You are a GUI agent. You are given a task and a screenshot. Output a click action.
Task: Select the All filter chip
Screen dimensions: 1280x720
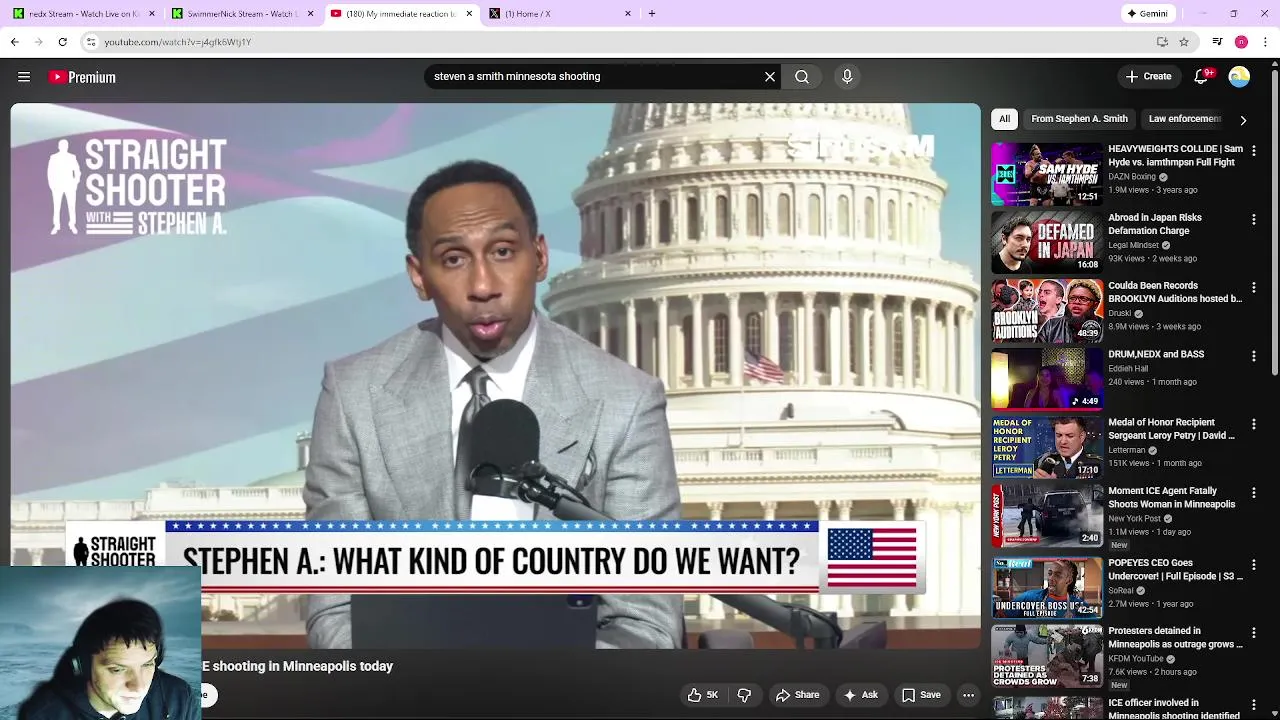coord(1004,119)
